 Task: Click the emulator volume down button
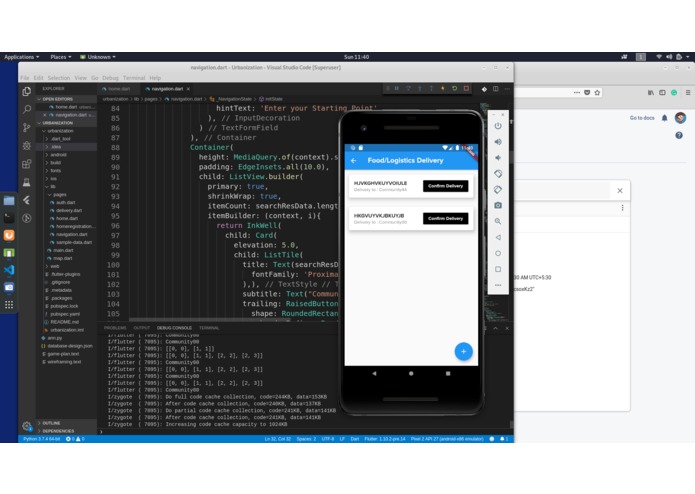pyautogui.click(x=498, y=158)
